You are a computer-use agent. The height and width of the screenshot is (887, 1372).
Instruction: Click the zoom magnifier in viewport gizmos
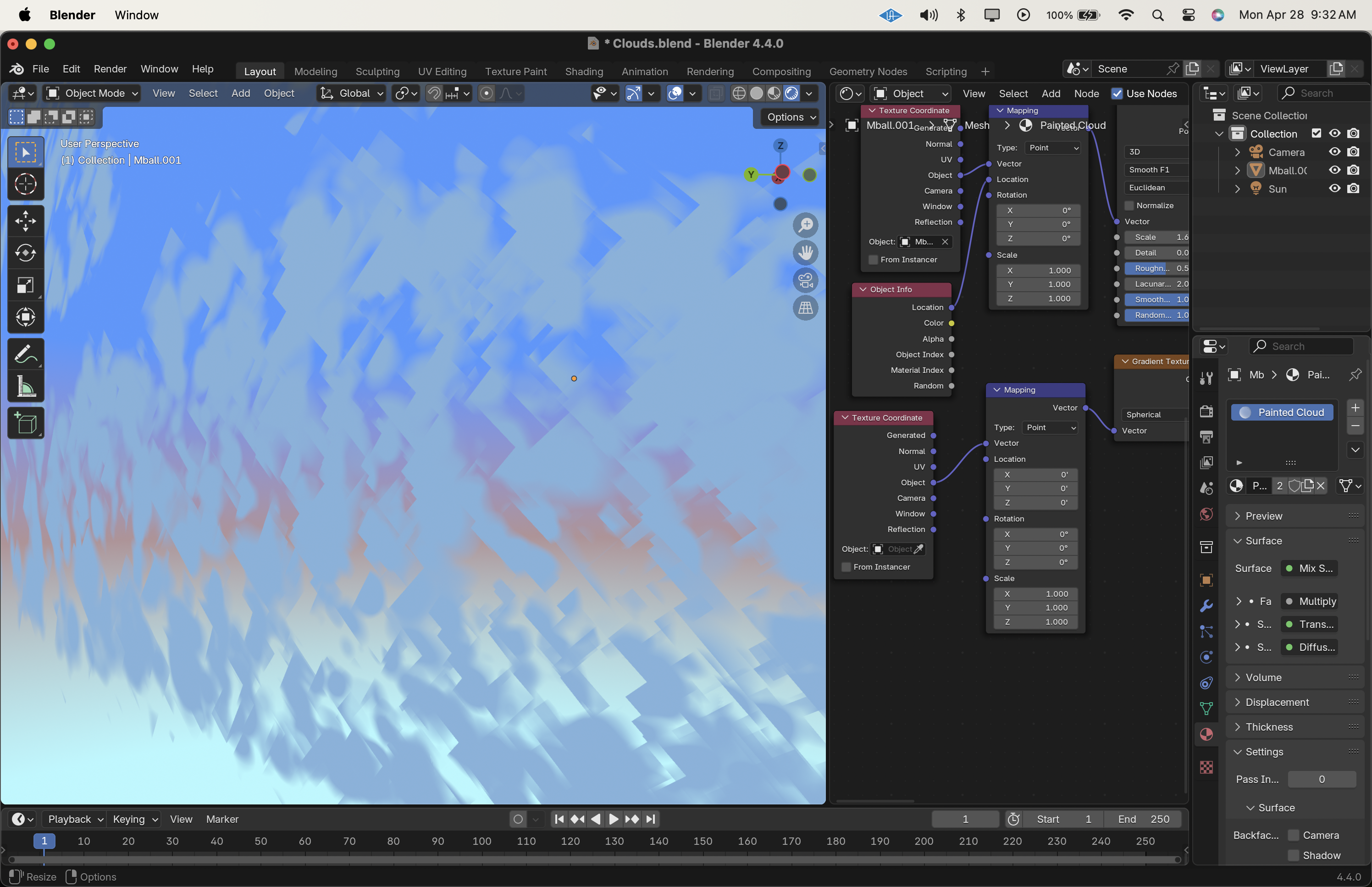806,225
